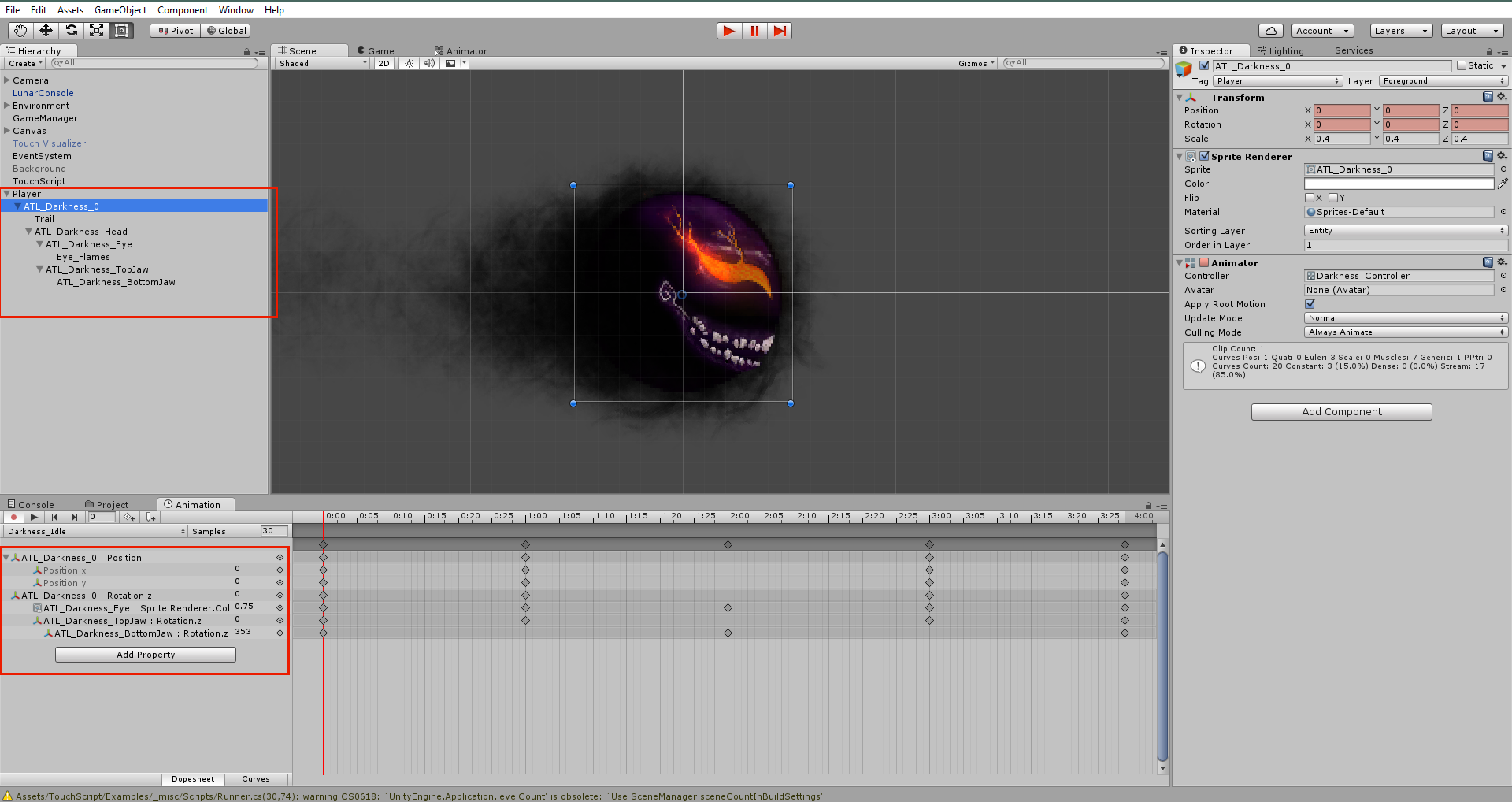Open the Update Mode dropdown

[1406, 318]
